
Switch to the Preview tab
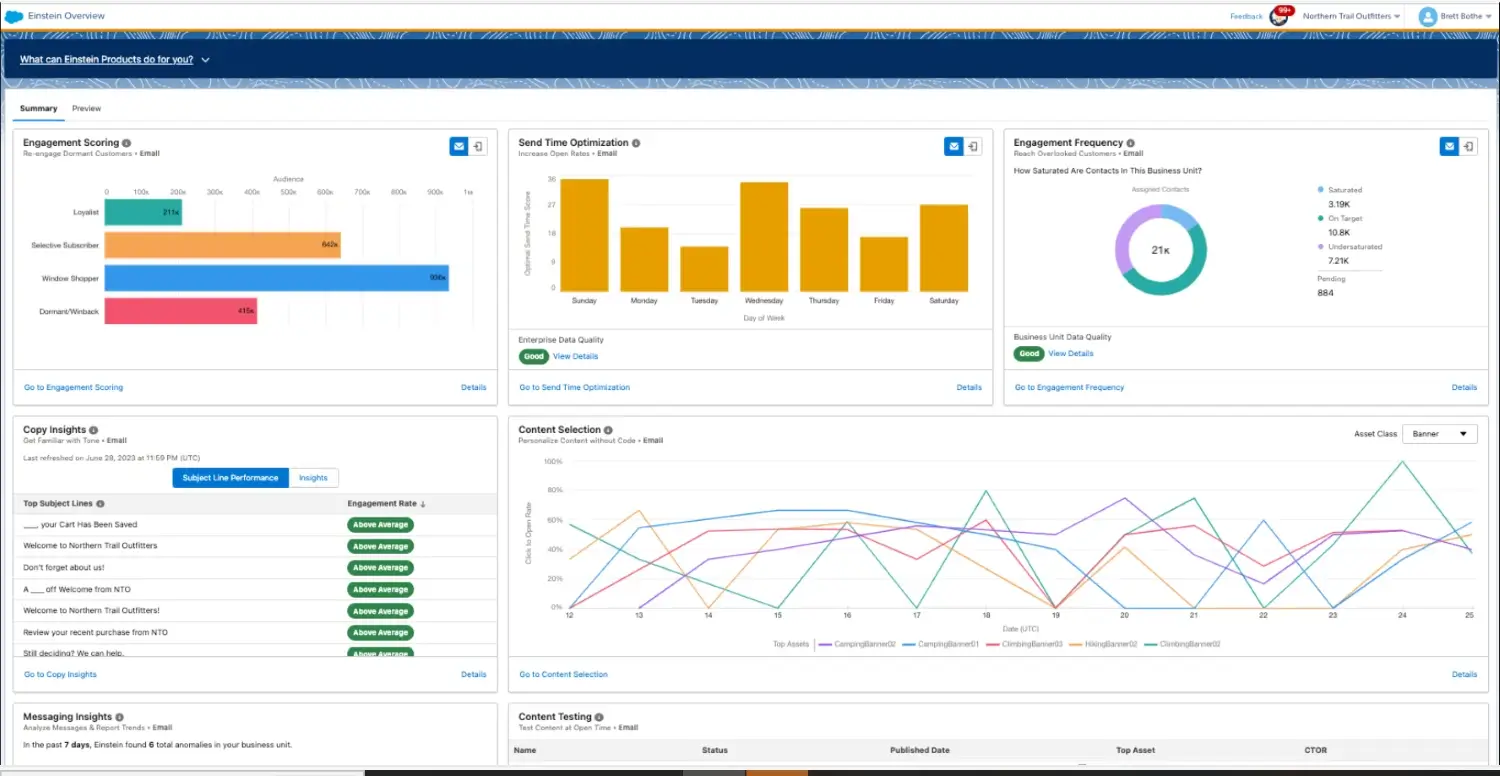pyautogui.click(x=86, y=108)
